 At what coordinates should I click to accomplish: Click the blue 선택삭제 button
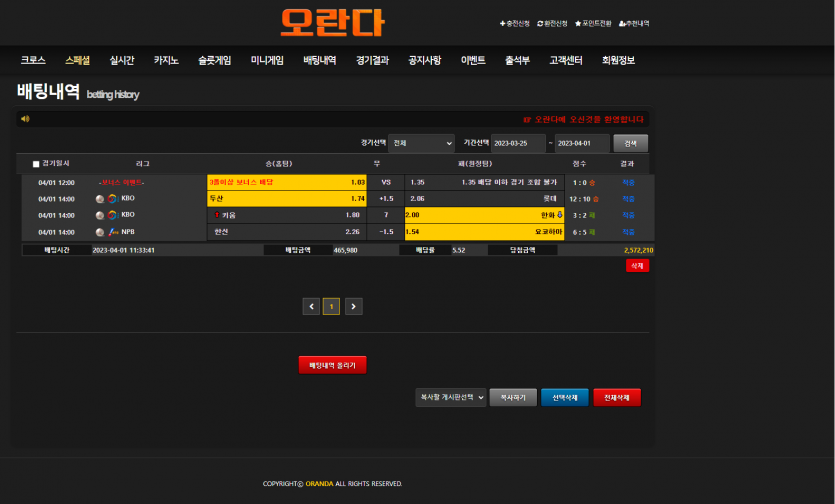click(x=564, y=397)
